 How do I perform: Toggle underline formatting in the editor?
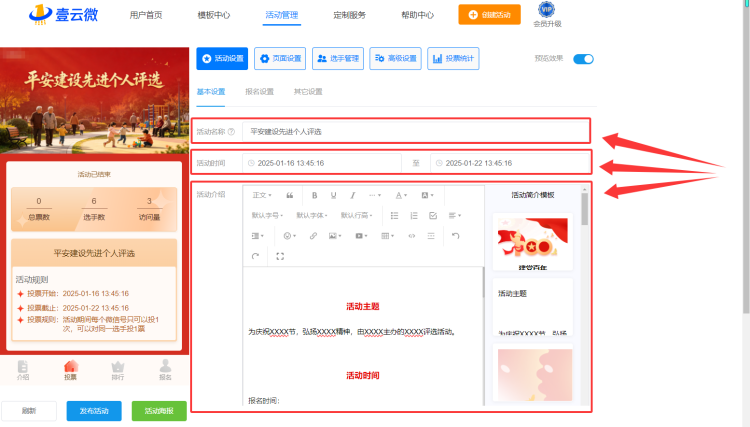click(333, 195)
